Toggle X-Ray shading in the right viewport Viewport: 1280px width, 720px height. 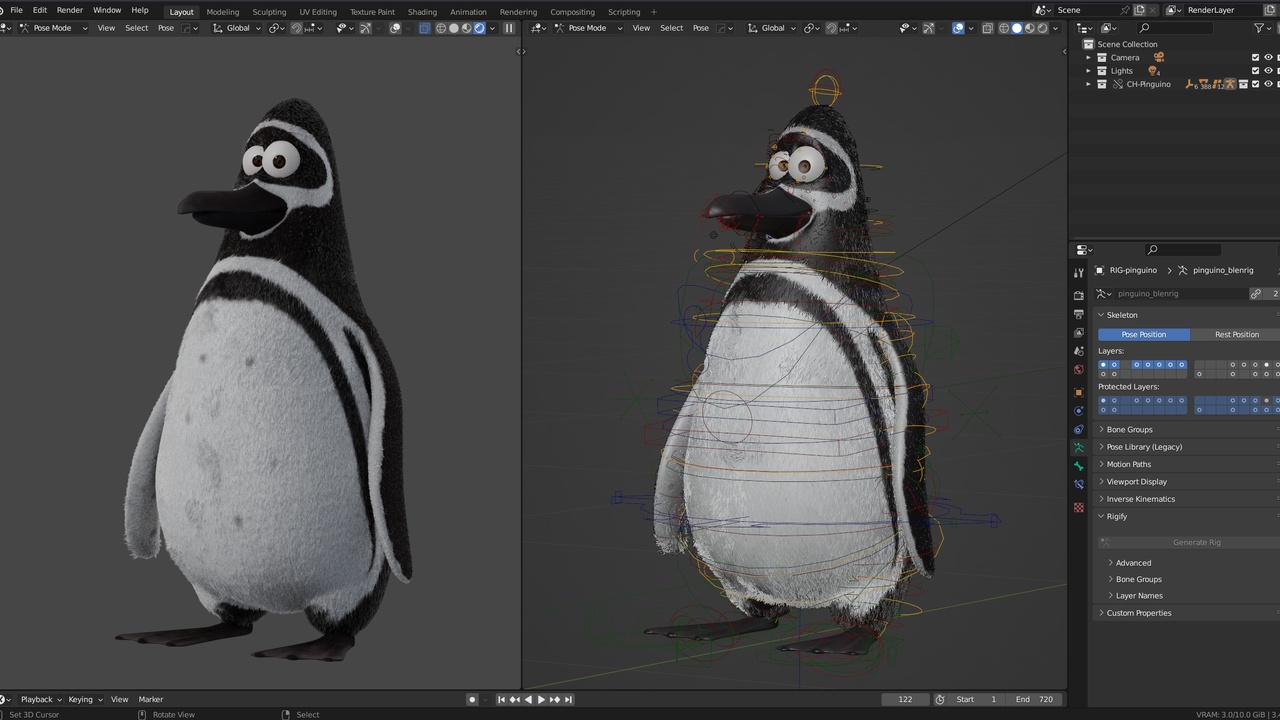[987, 28]
